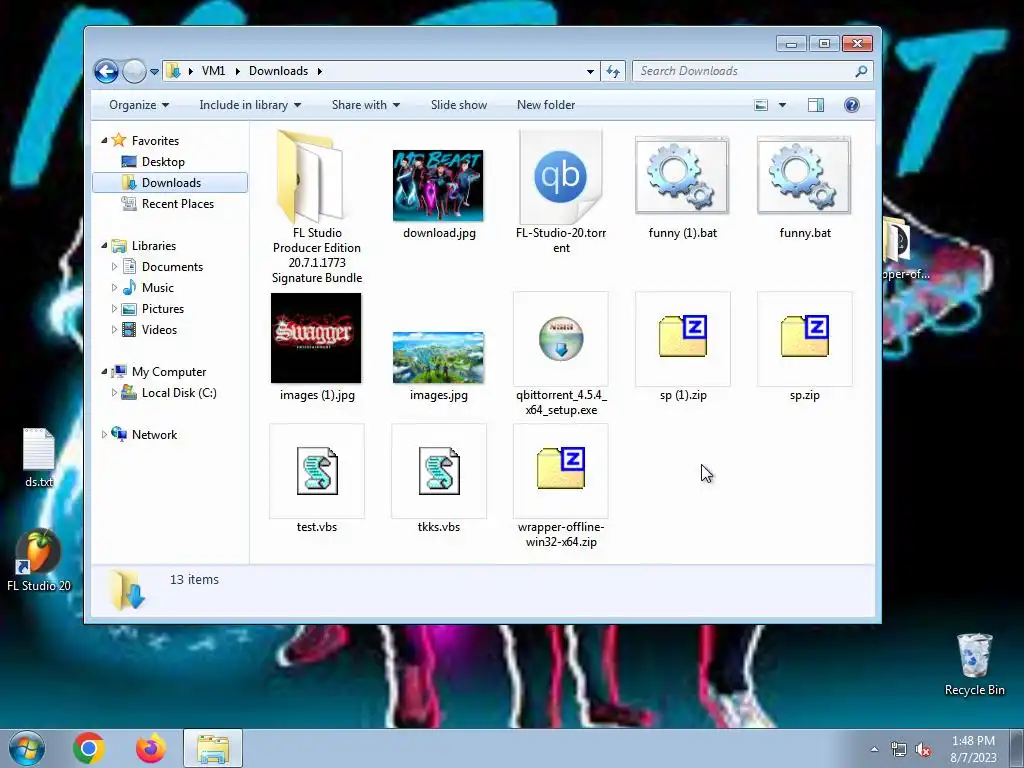
Task: Collapse the My Computer group
Action: click(x=104, y=372)
